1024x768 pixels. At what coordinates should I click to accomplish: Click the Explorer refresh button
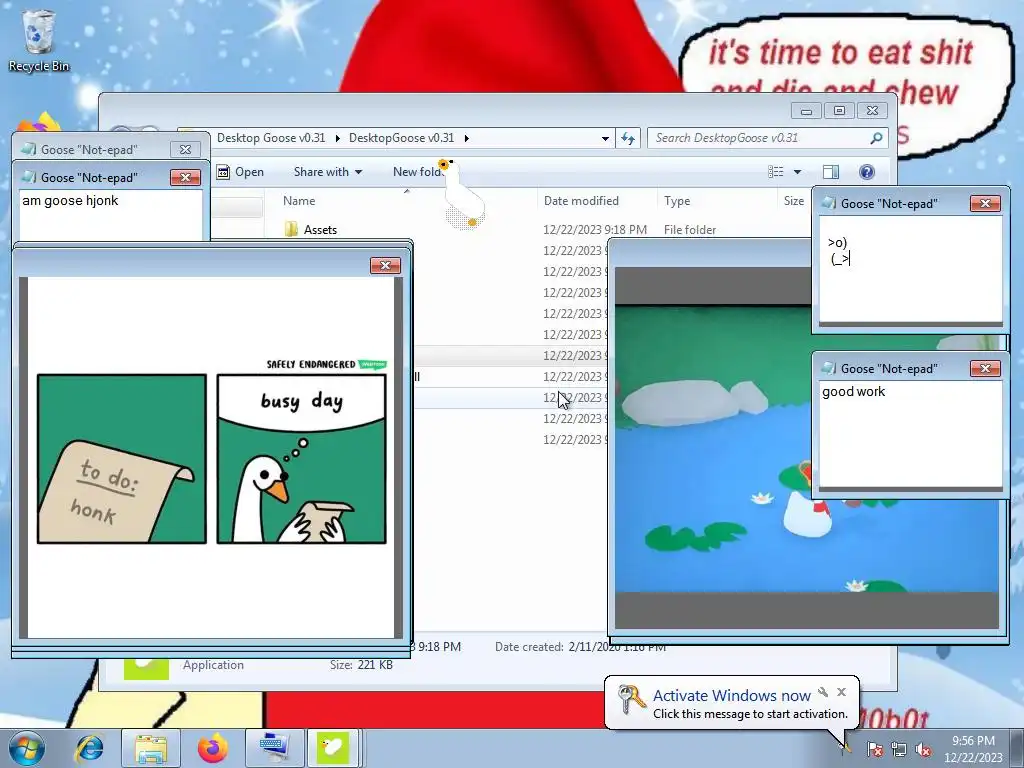628,138
